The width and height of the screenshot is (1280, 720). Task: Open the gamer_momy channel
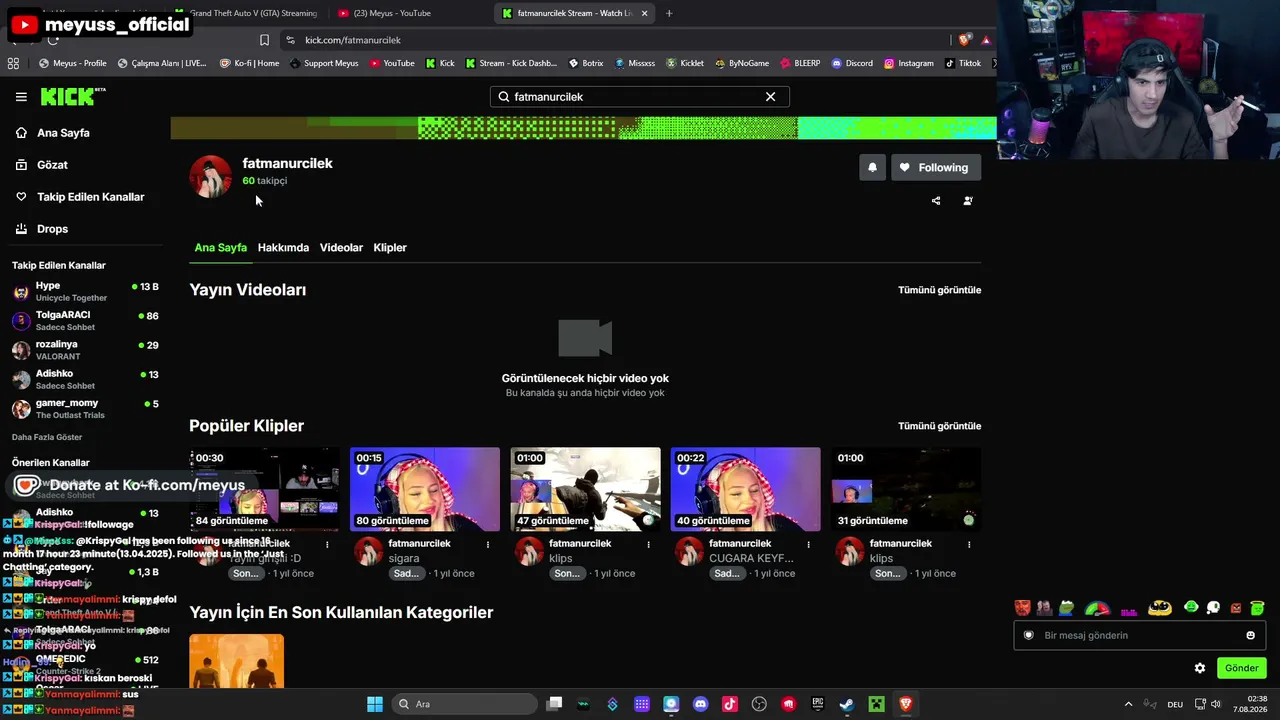85,409
